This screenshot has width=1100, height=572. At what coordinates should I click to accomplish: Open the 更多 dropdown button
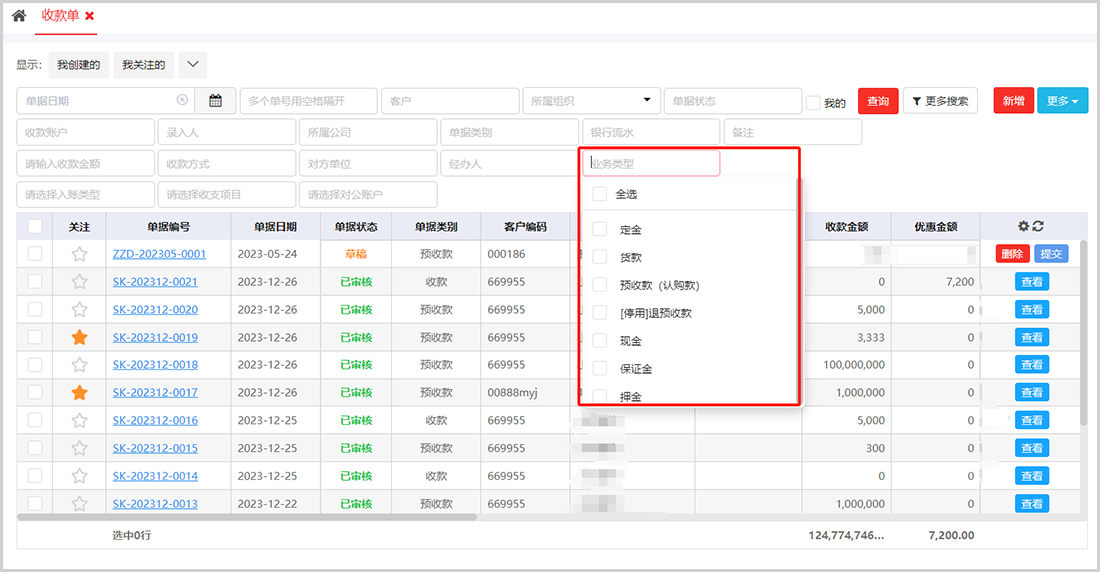(x=1062, y=101)
